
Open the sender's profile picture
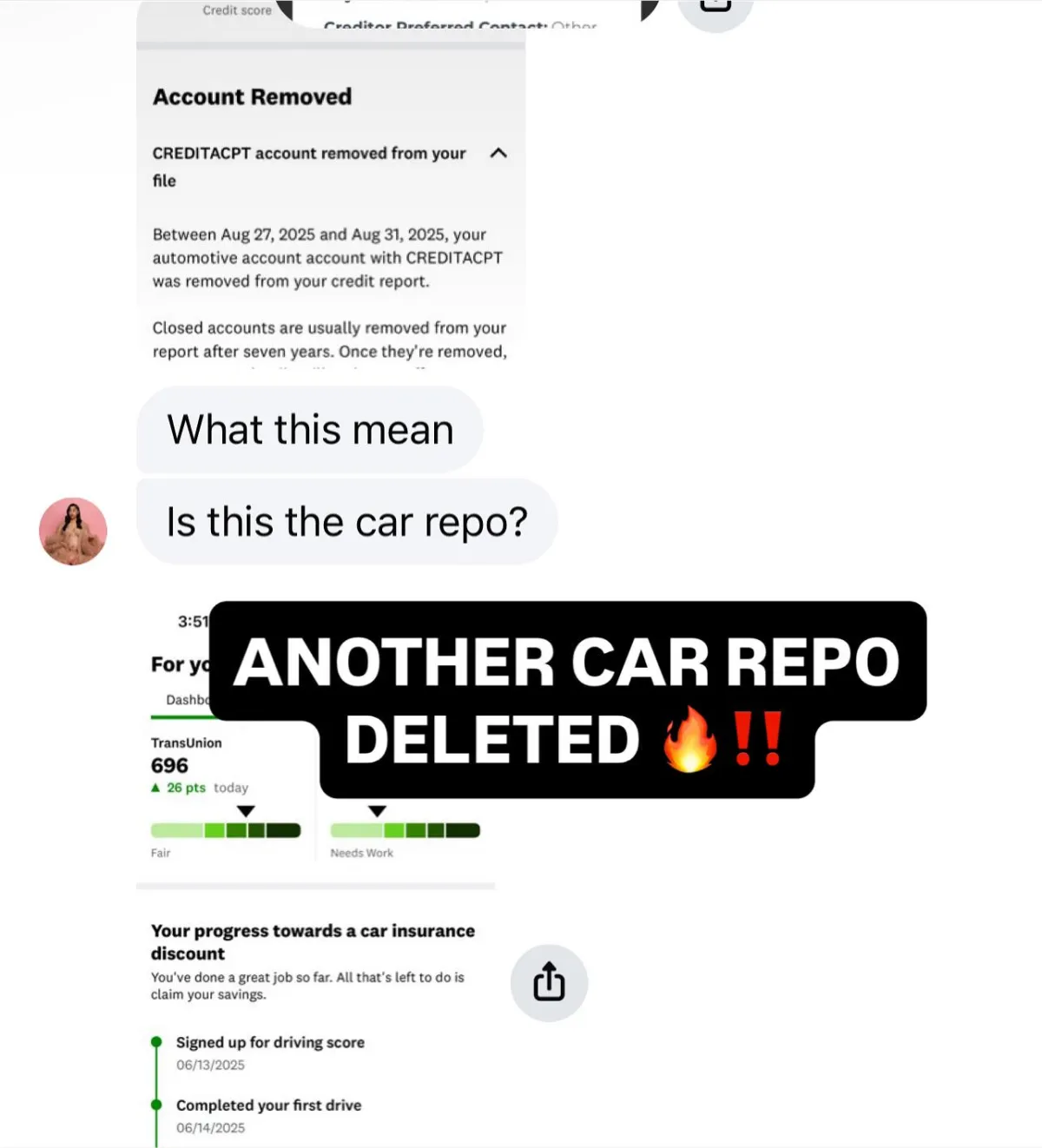[x=73, y=531]
